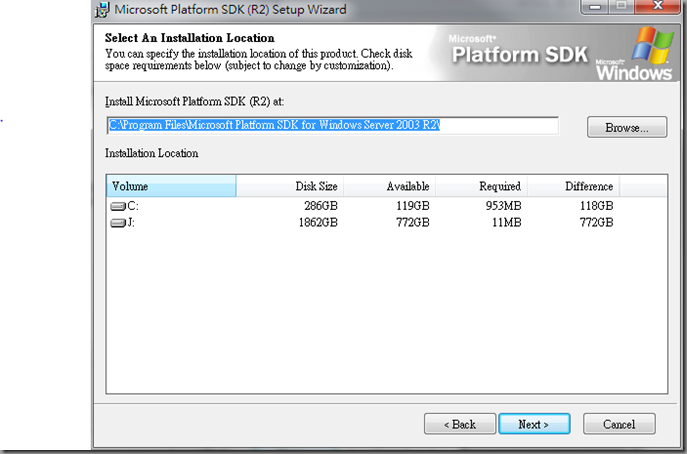The image size is (687, 454).
Task: Click the 119GB available value
Action: [413, 206]
